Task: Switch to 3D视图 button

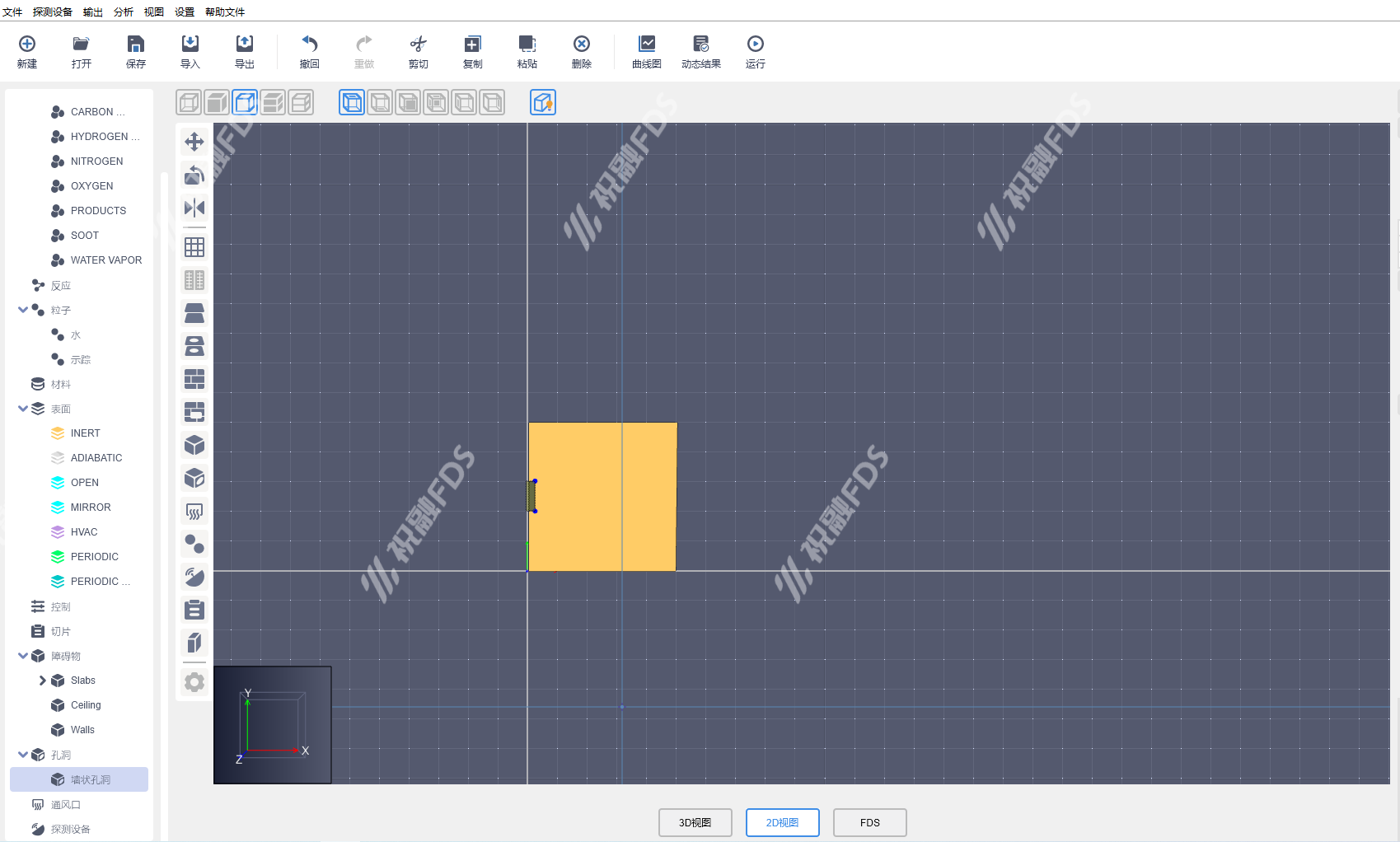Action: coord(695,822)
